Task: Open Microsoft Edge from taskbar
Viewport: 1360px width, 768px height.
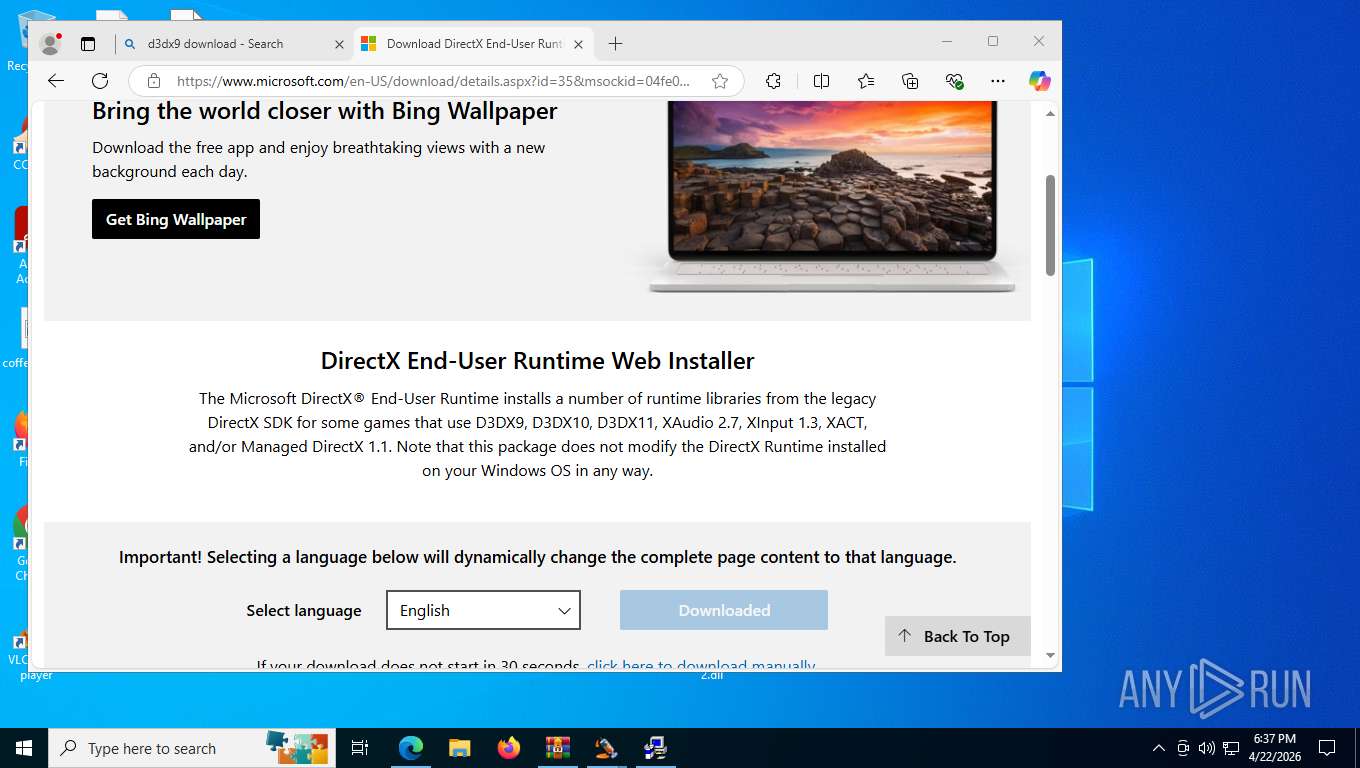Action: tap(411, 748)
